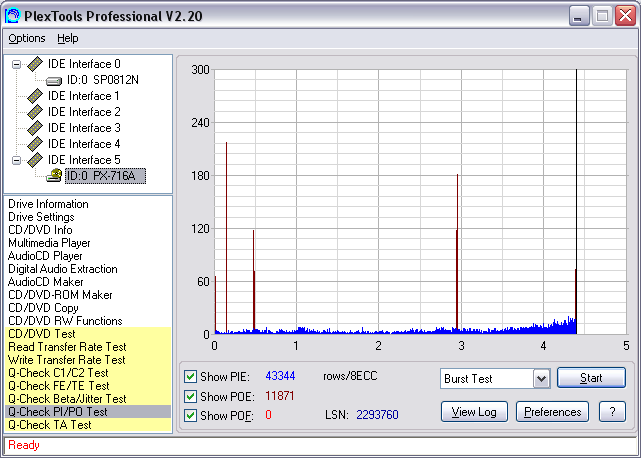The width and height of the screenshot is (641, 458).
Task: Click the question mark help button
Action: (612, 412)
